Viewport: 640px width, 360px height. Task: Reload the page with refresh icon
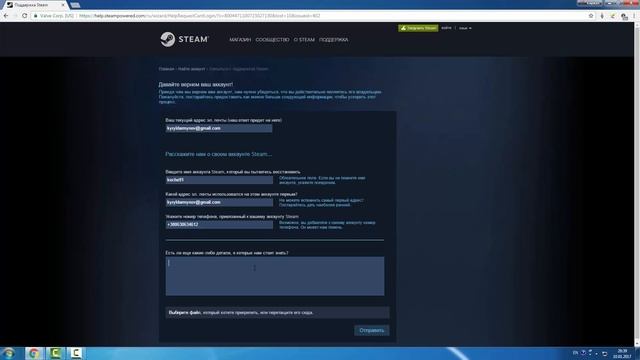24,16
